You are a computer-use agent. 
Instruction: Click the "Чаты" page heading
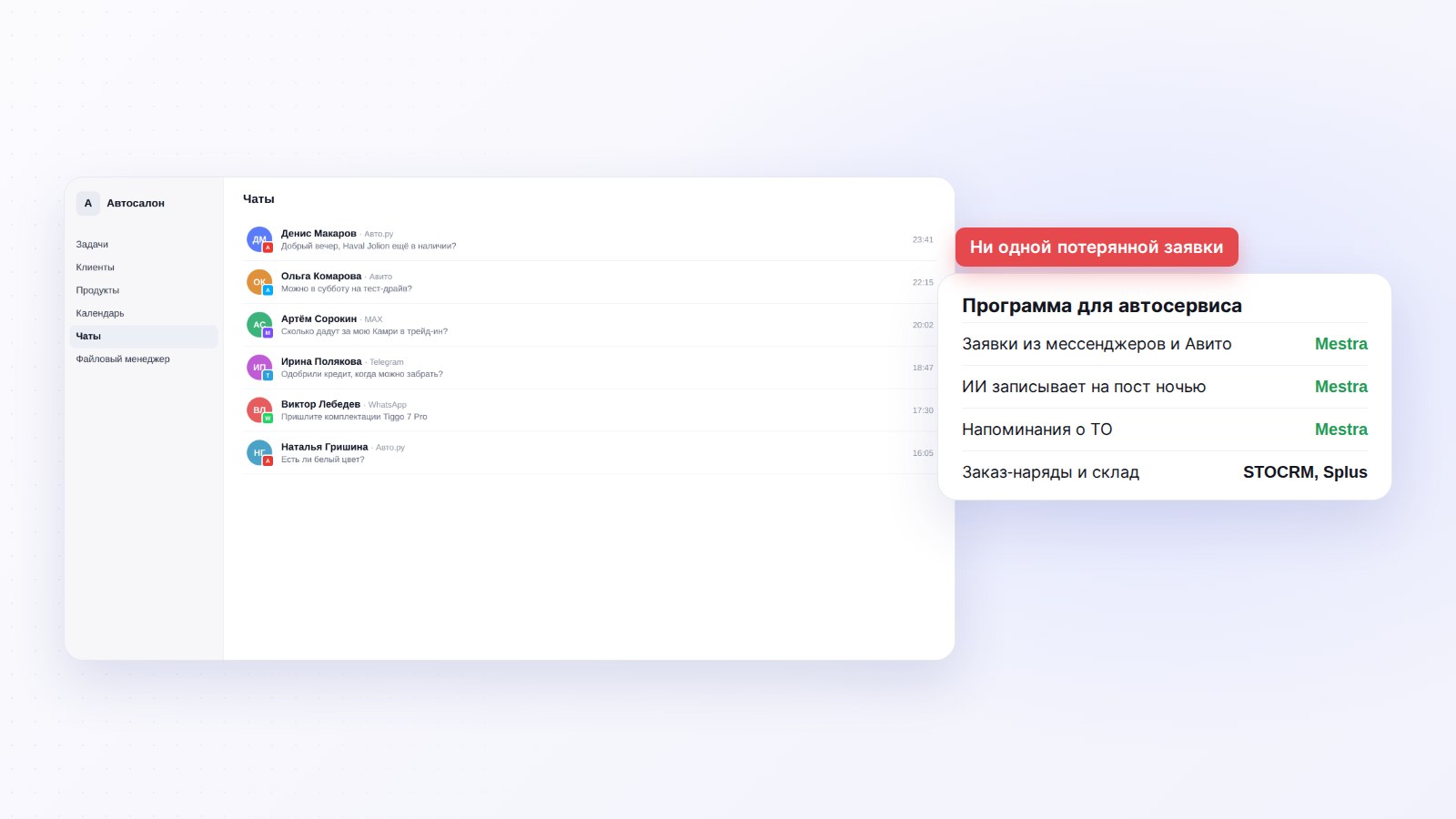[258, 198]
